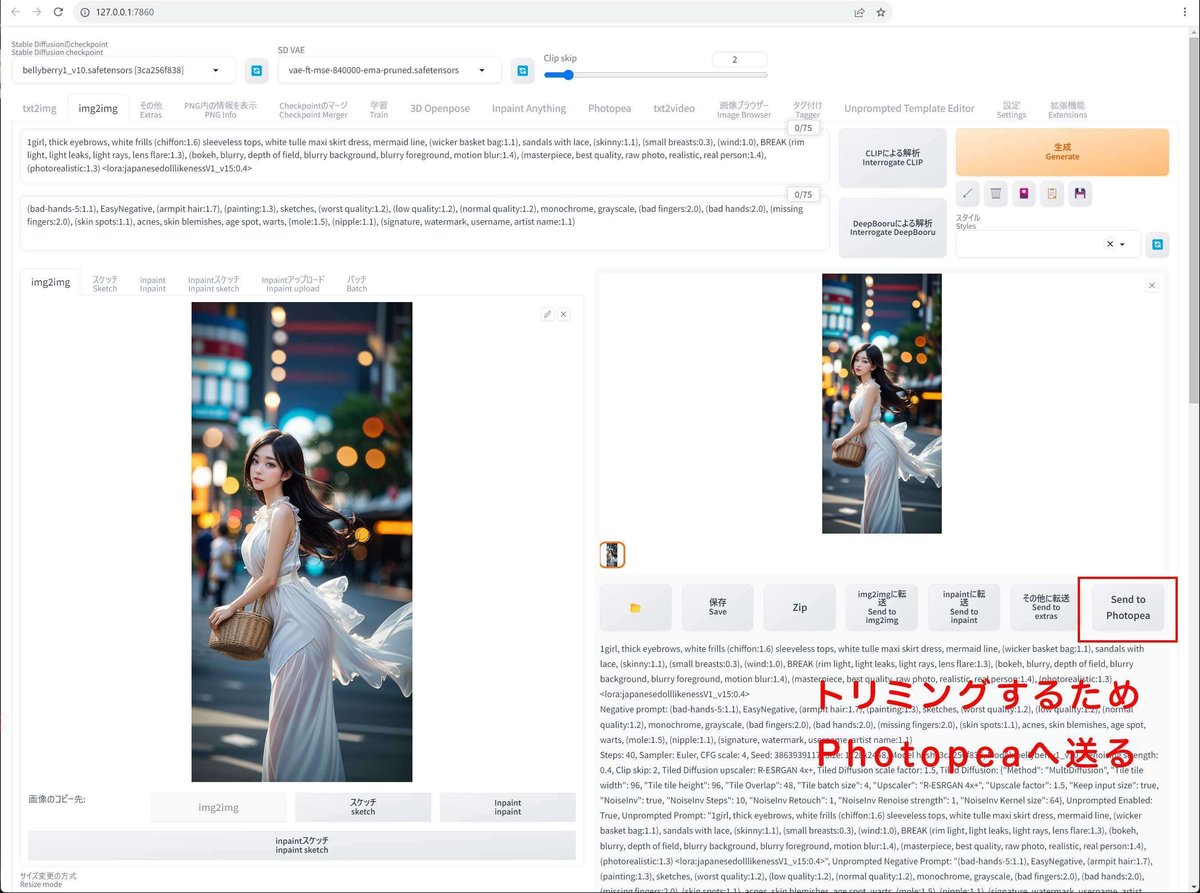
Task: Bookmark this page with the star icon
Action: click(881, 12)
